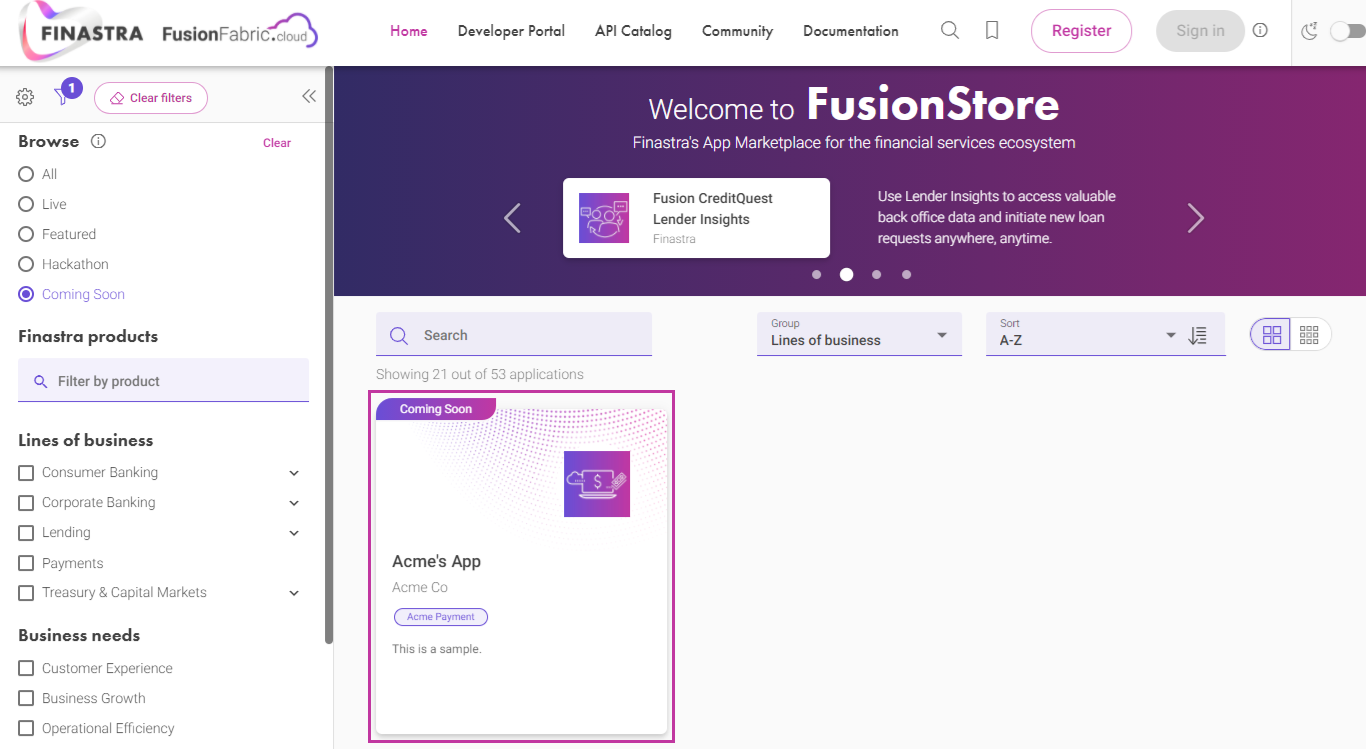Check the Customer Experience checkbox
The image size is (1366, 749).
click(26, 668)
